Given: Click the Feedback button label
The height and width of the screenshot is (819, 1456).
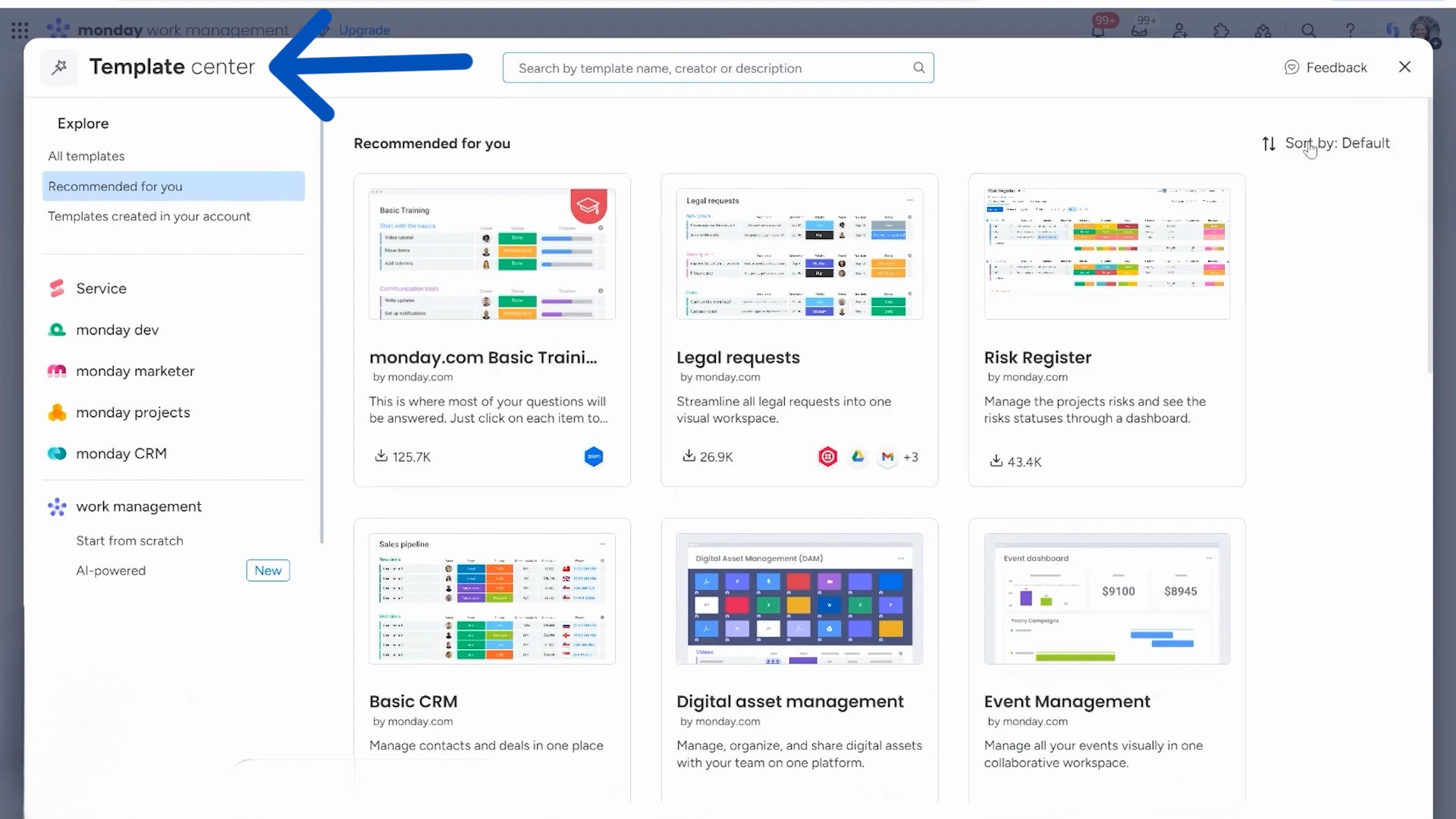Looking at the screenshot, I should pos(1336,67).
